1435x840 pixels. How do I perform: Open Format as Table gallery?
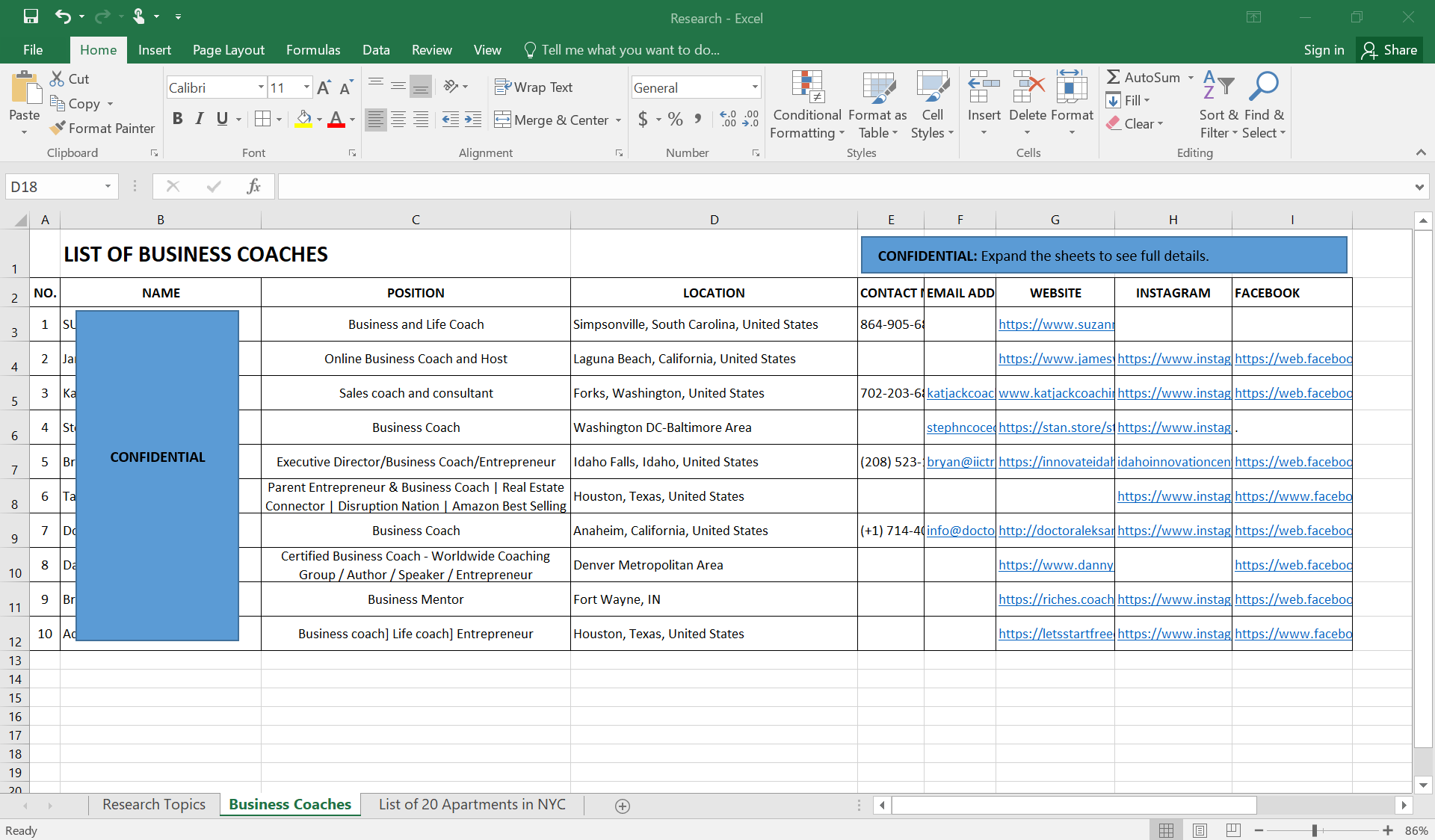tap(877, 105)
